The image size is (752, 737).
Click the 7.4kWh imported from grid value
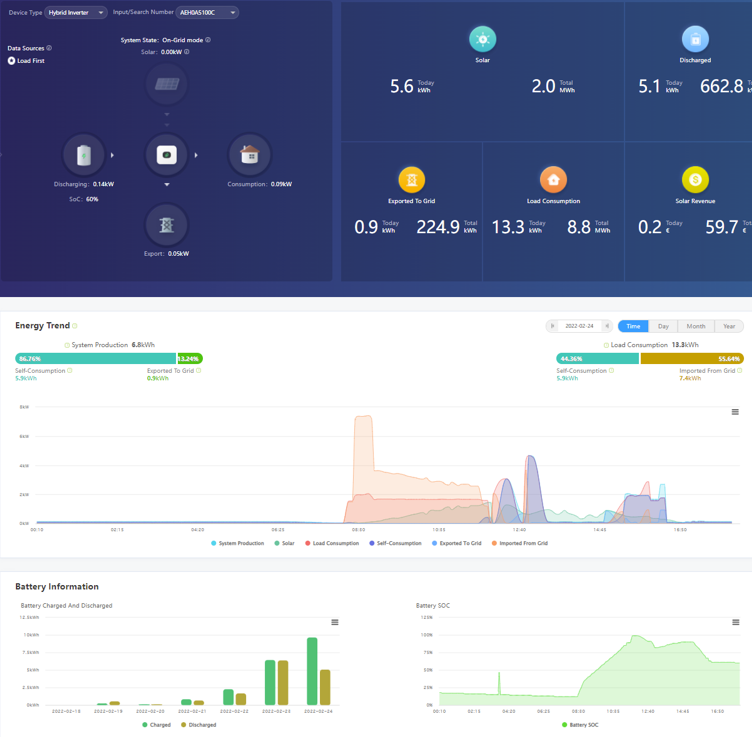690,378
